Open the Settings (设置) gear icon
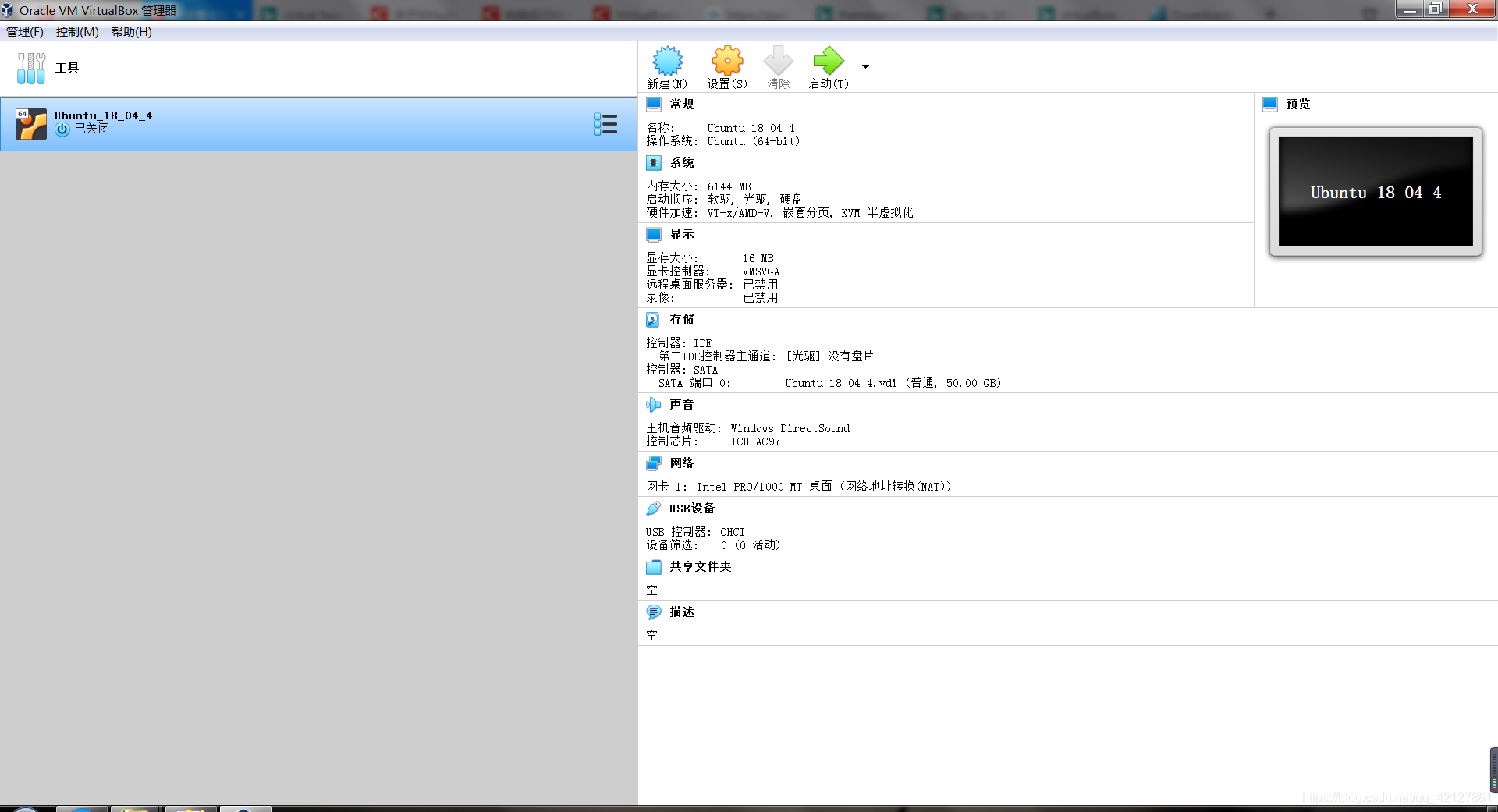 click(x=727, y=61)
